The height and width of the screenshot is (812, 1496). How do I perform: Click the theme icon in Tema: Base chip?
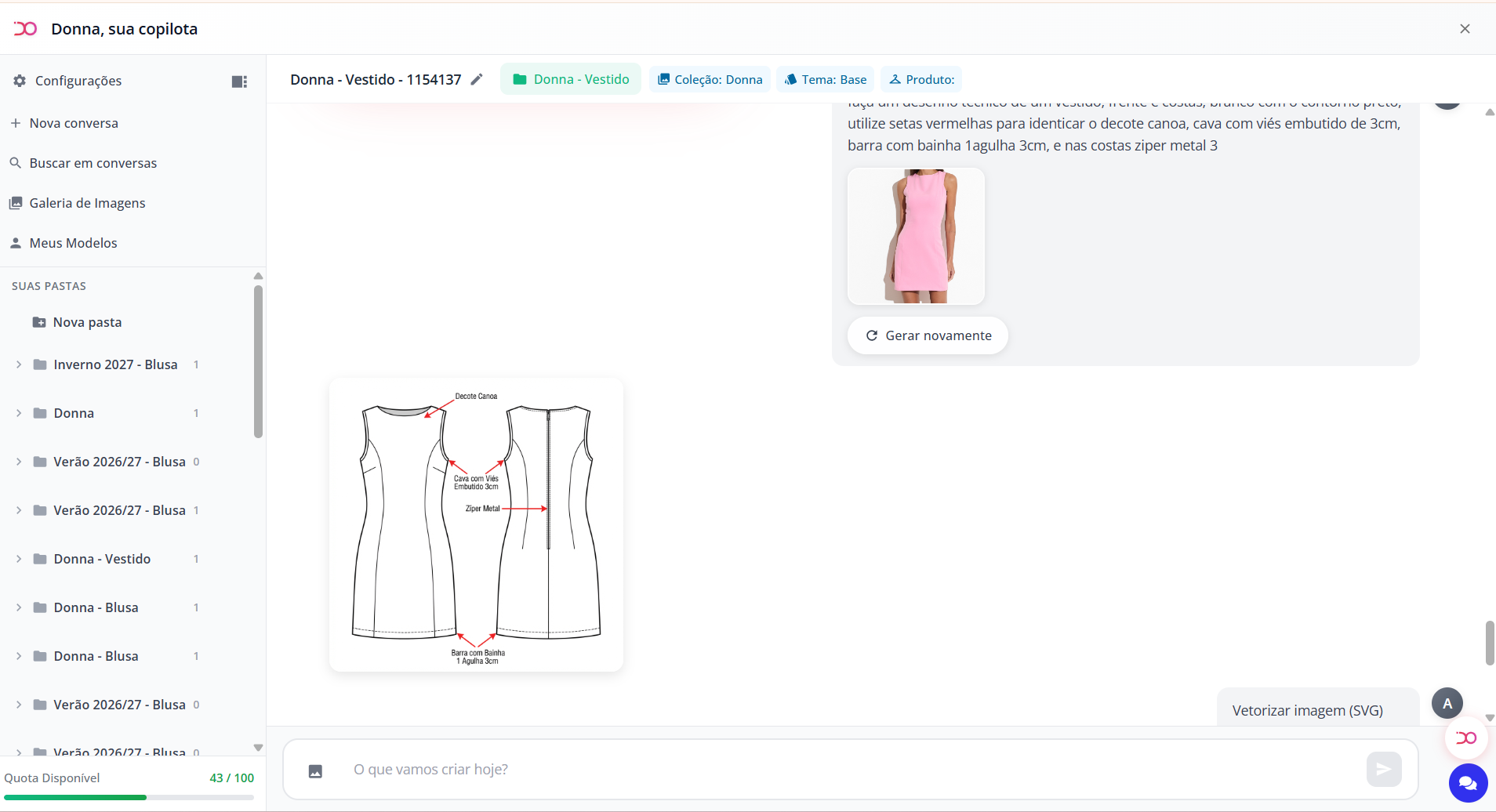click(790, 79)
